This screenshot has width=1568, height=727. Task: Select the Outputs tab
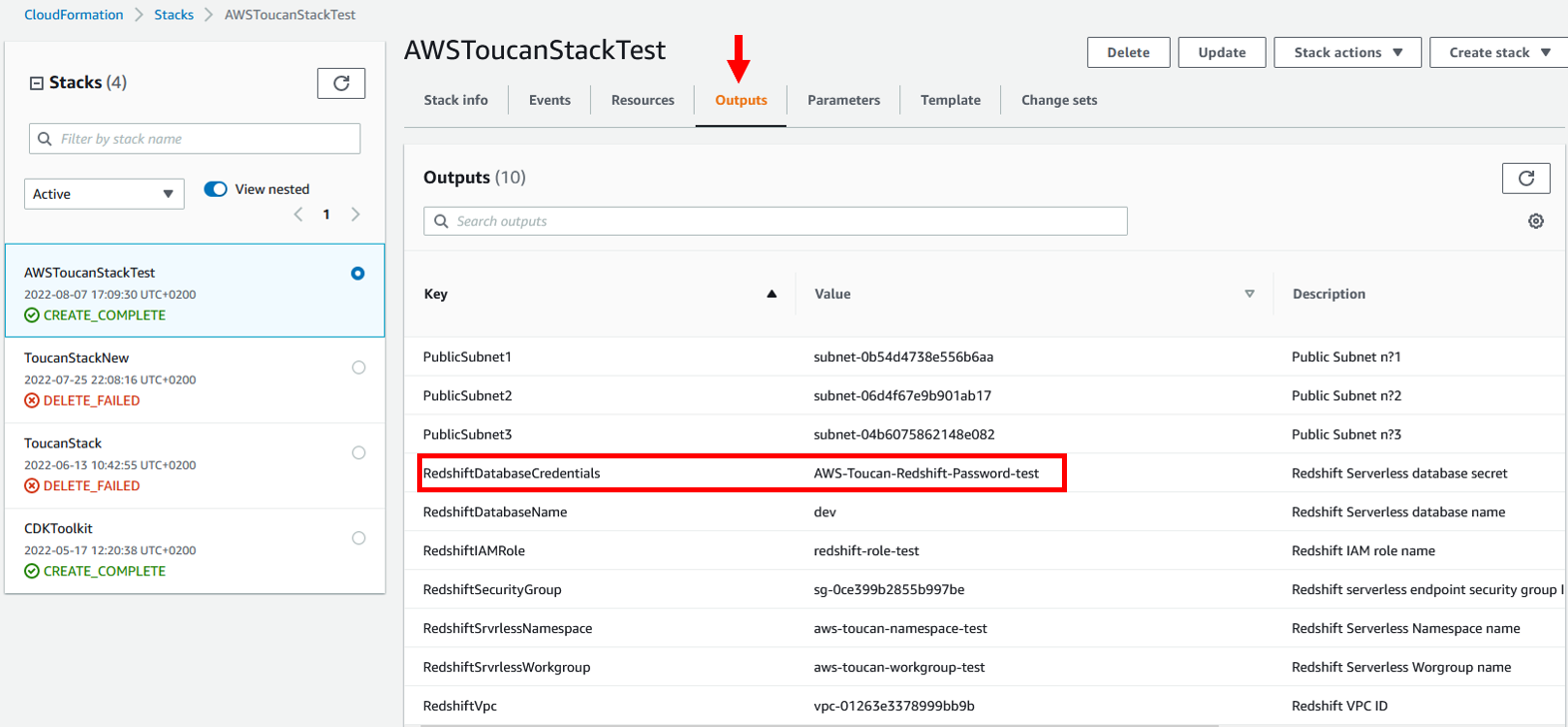tap(742, 100)
